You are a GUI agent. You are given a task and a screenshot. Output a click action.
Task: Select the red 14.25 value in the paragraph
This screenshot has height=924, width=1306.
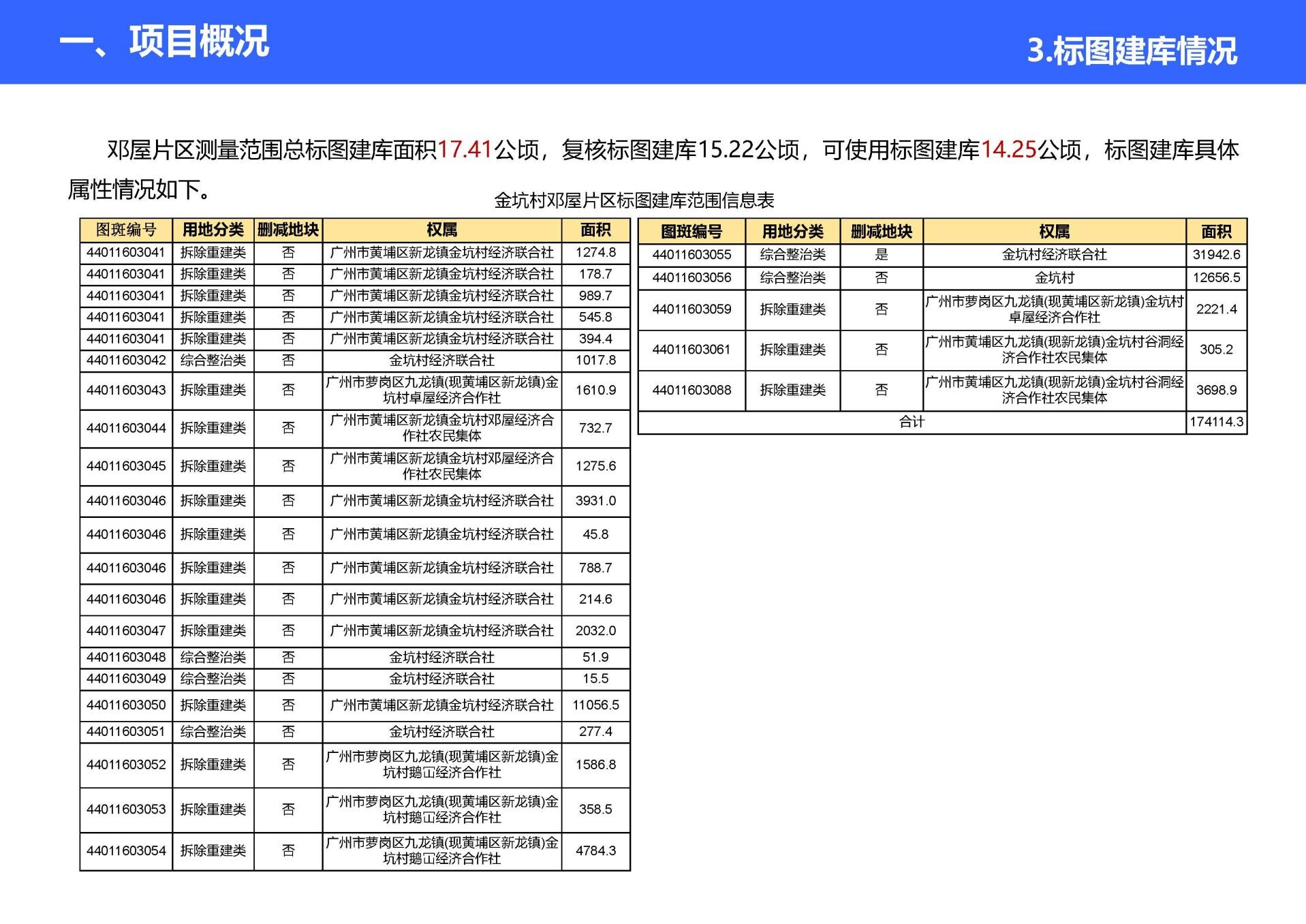pyautogui.click(x=1008, y=150)
